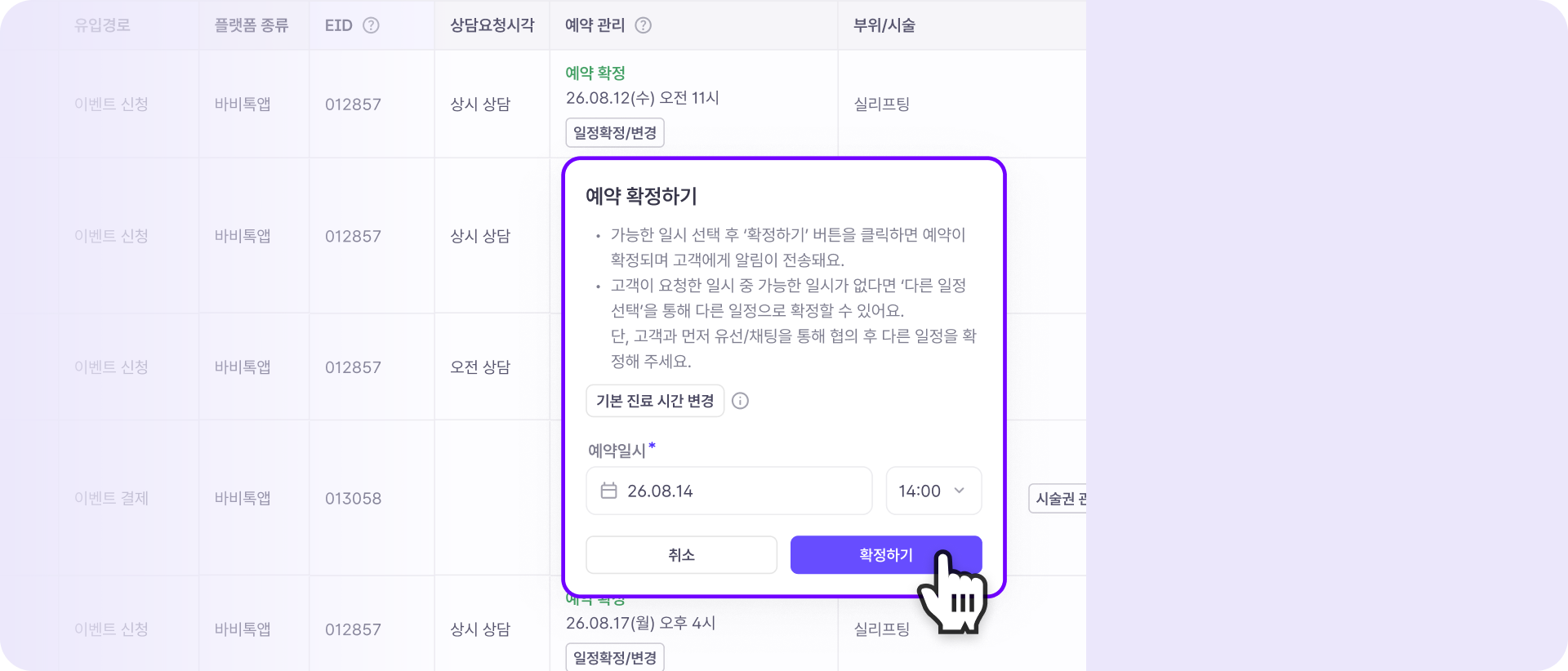Click 일정확정/변경 button in bottom row

(615, 657)
